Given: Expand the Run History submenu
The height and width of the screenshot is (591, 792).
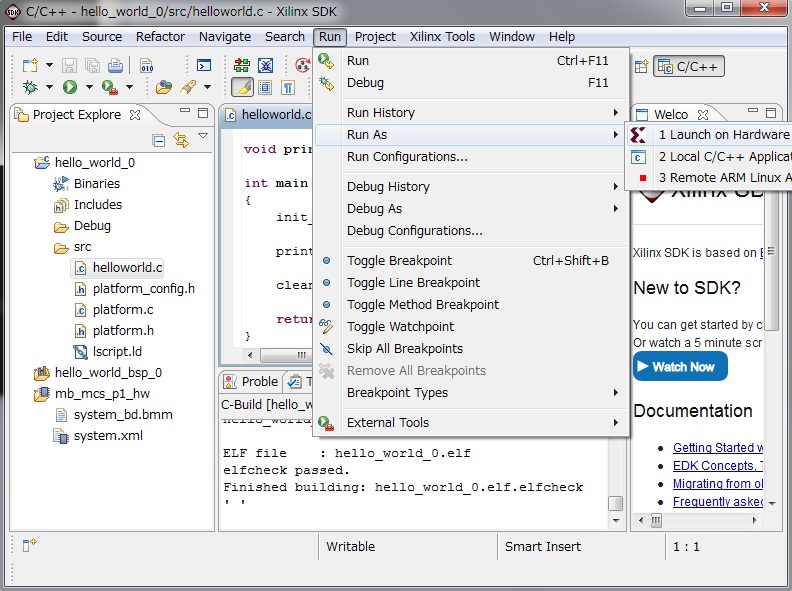Looking at the screenshot, I should click(471, 113).
